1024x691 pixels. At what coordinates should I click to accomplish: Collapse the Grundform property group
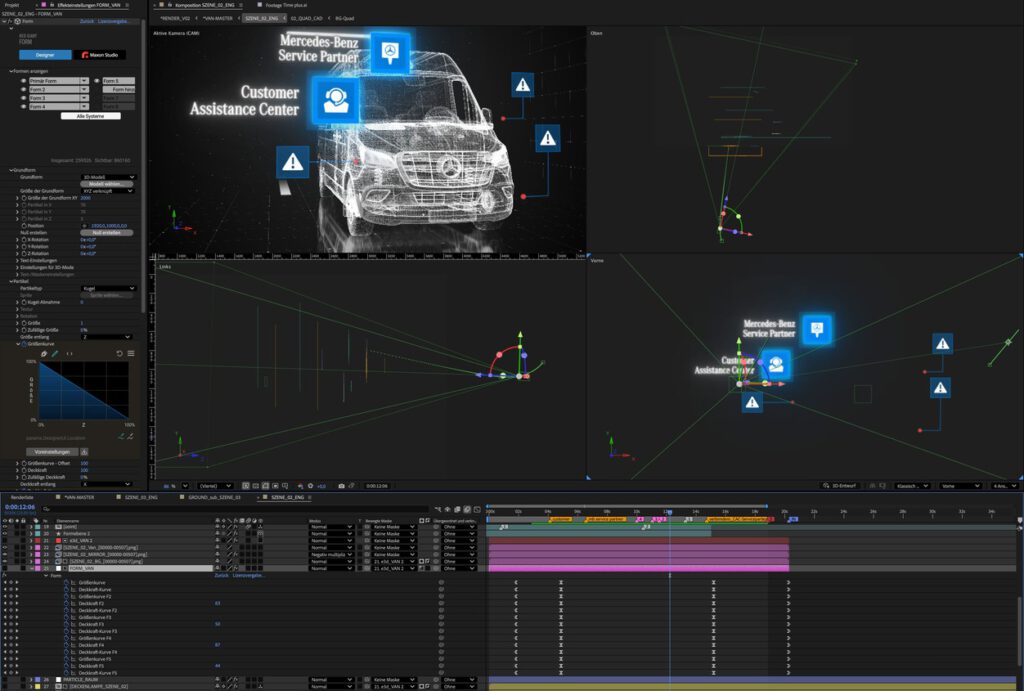tap(13, 168)
